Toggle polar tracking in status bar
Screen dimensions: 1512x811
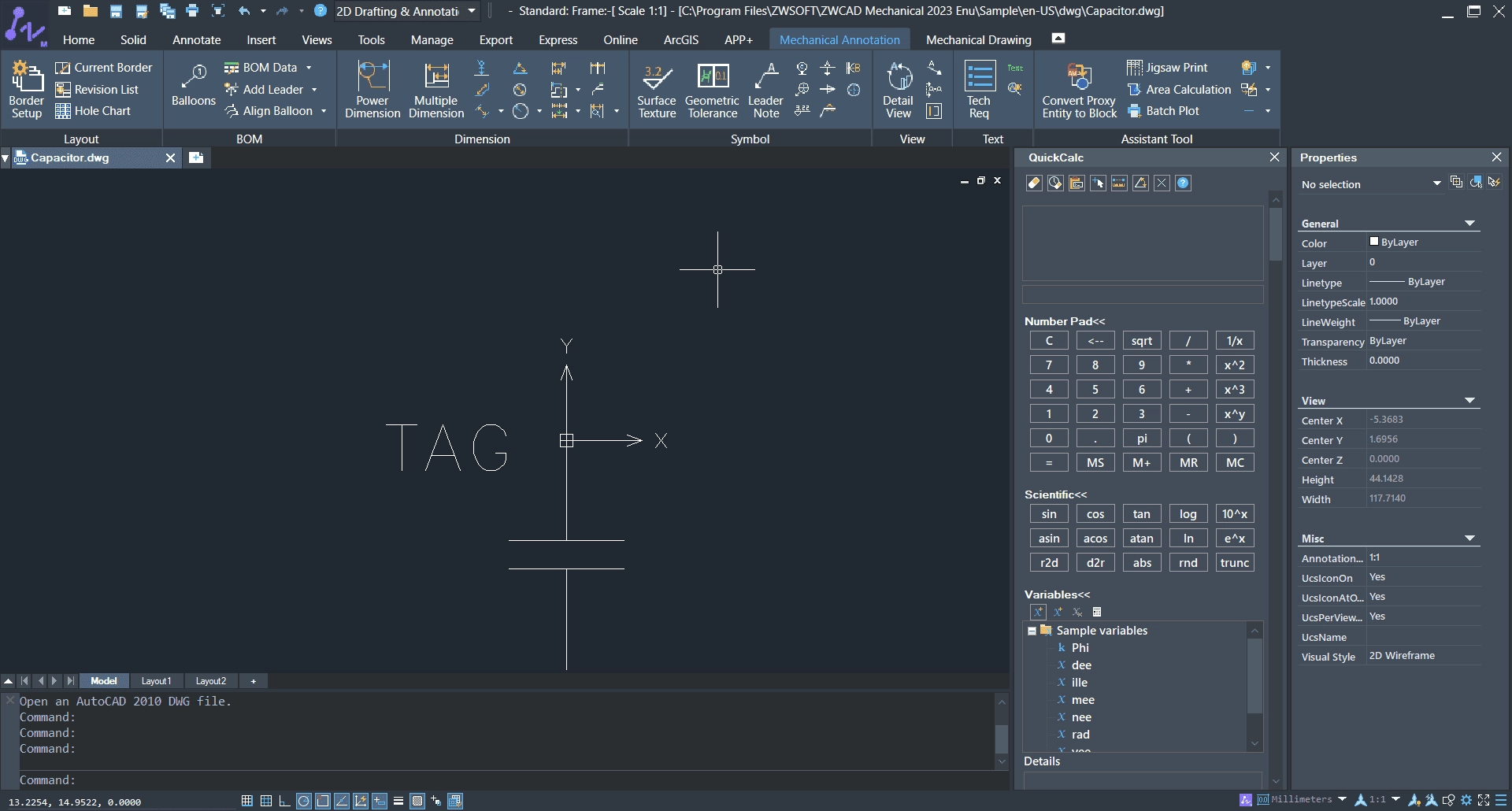click(304, 801)
